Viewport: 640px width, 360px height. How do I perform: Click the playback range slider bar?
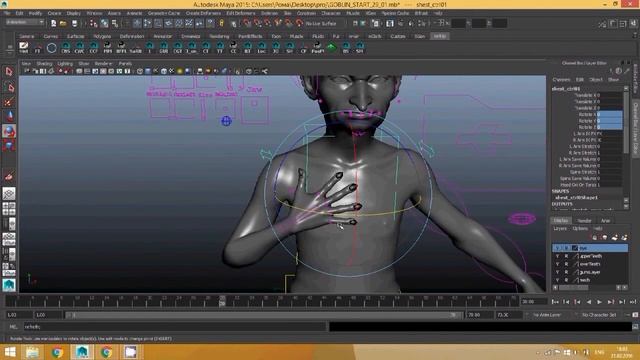tap(263, 315)
